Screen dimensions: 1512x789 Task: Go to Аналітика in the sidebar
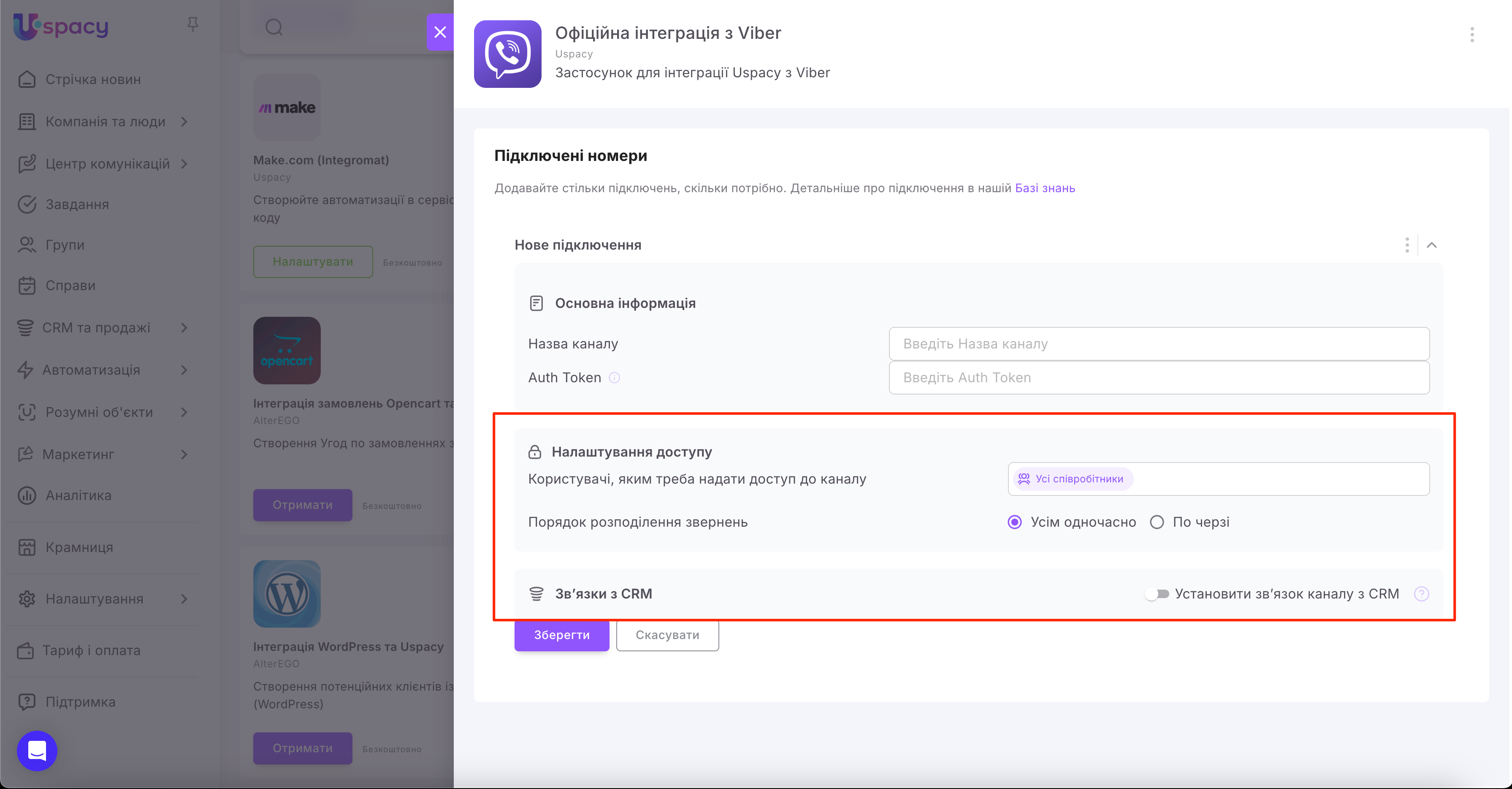(x=78, y=495)
